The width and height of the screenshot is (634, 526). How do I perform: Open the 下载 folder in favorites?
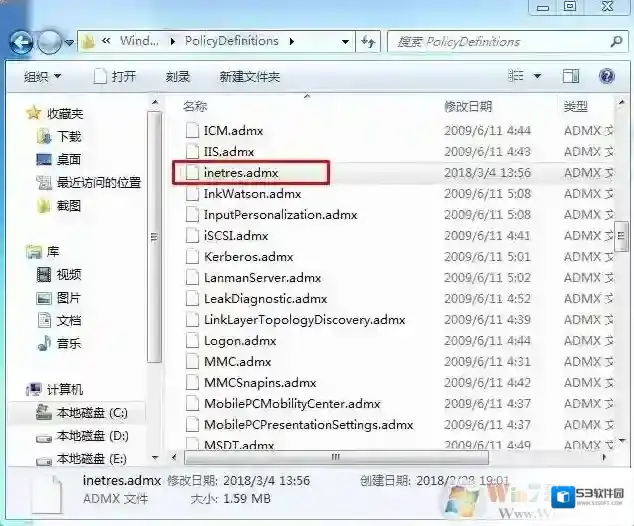(x=69, y=136)
